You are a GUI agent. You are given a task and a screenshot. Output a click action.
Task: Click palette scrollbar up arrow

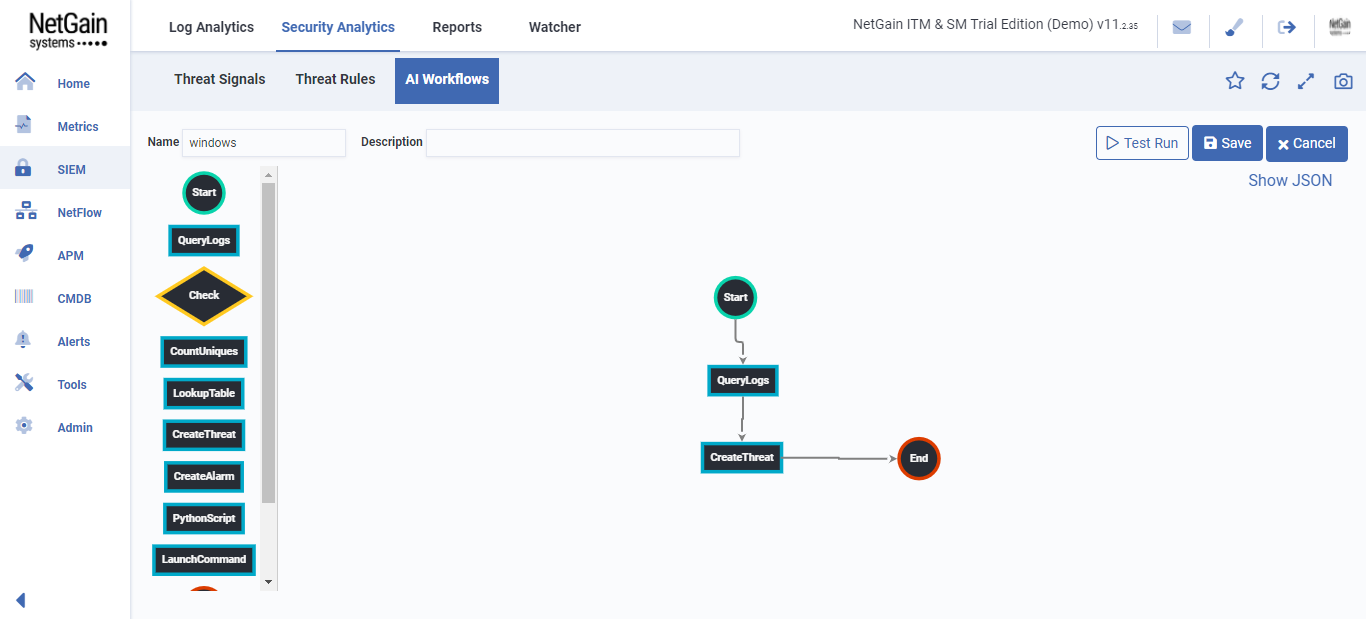tap(268, 175)
